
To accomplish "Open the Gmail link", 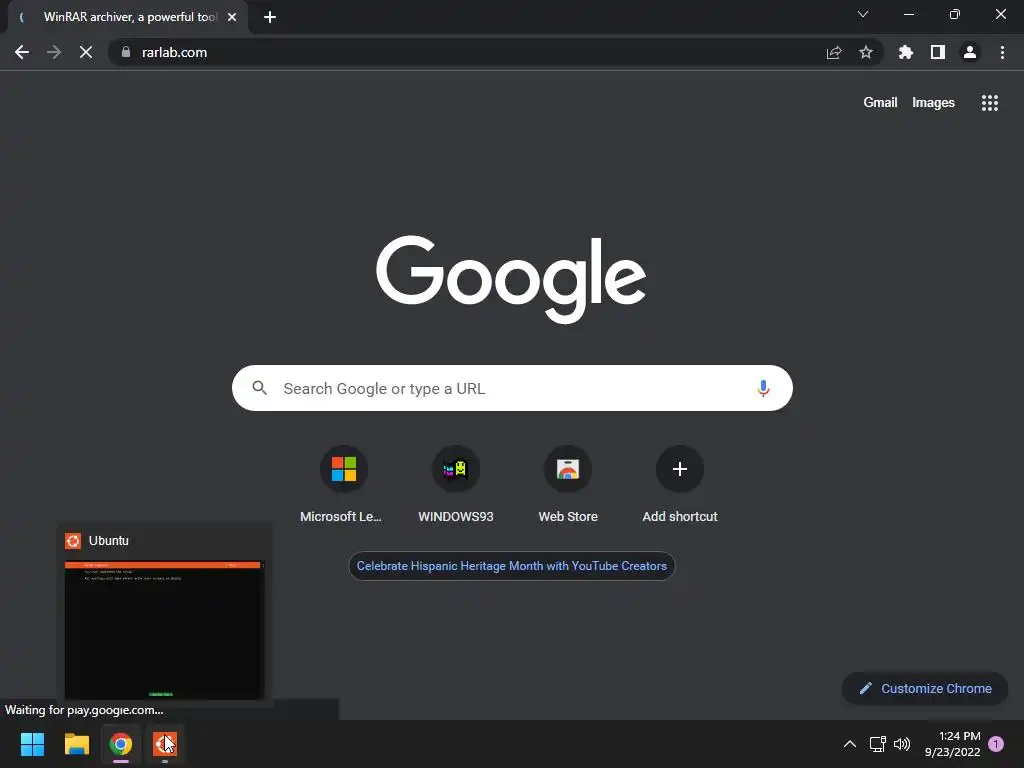I will pyautogui.click(x=880, y=103).
